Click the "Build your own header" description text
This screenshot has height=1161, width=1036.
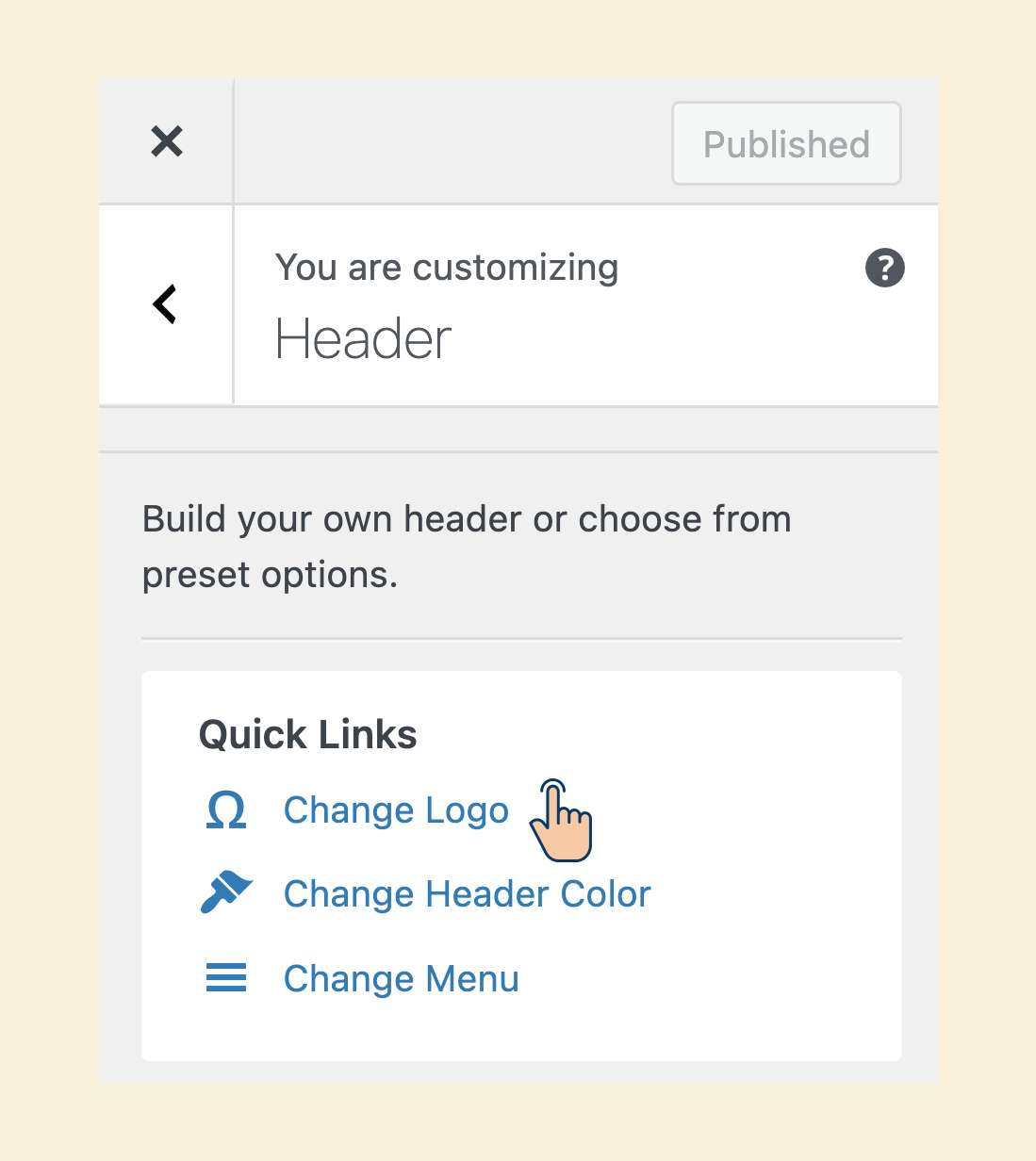pos(467,547)
